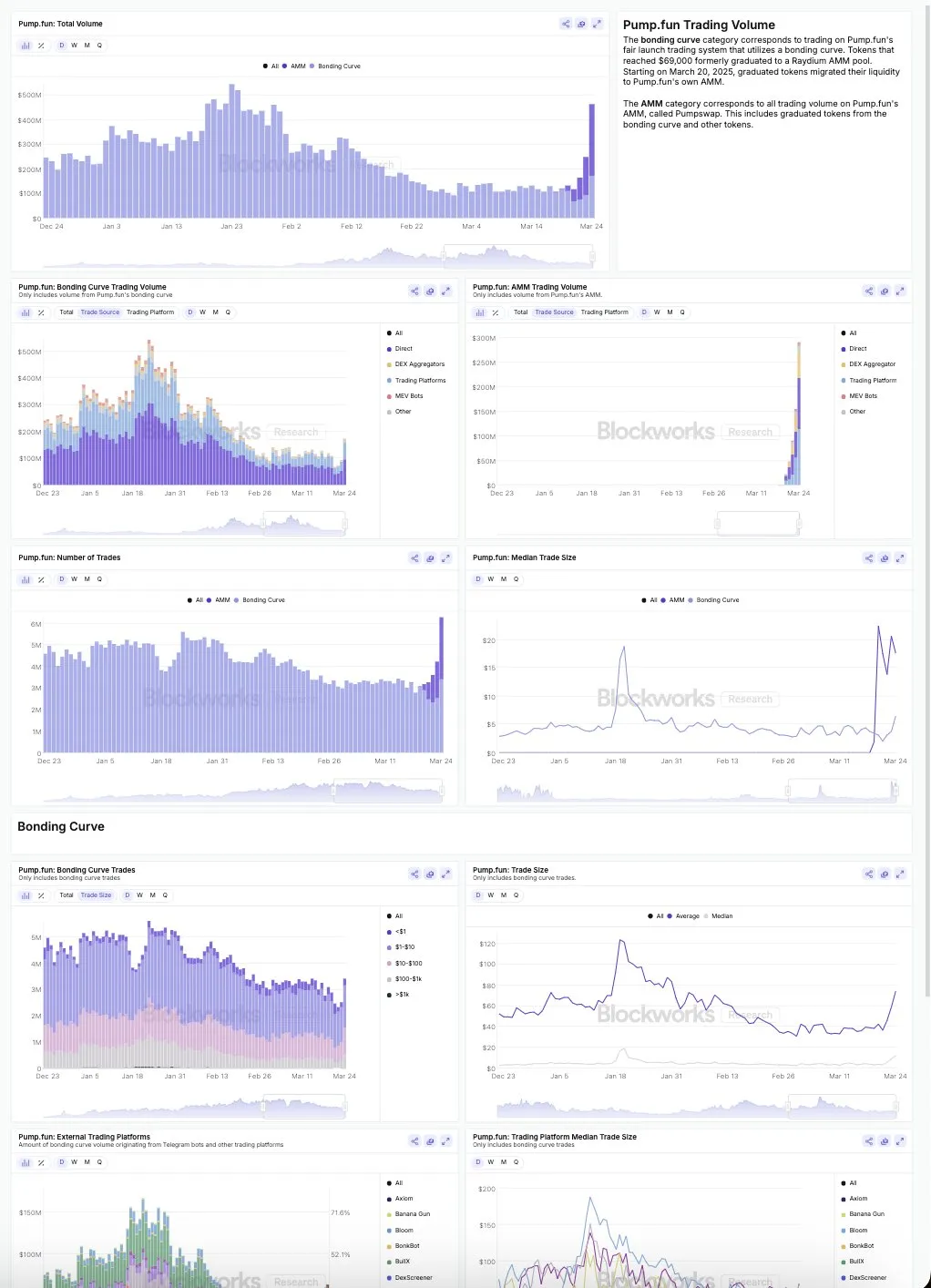Select Trade Size tab in Bonding Curve Trades
This screenshot has height=1288, width=931.
coord(96,895)
